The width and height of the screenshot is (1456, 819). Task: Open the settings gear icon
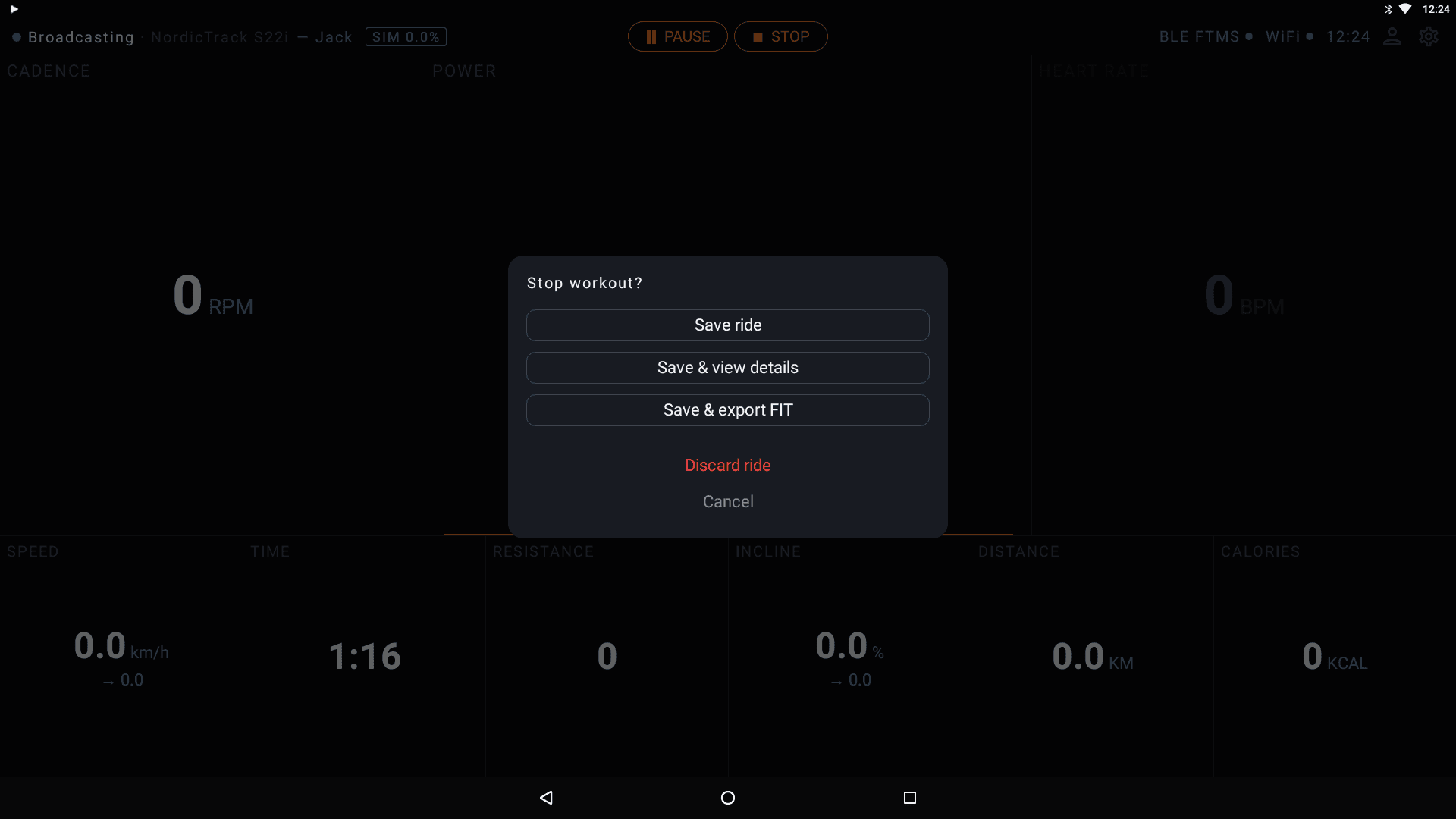pos(1429,36)
